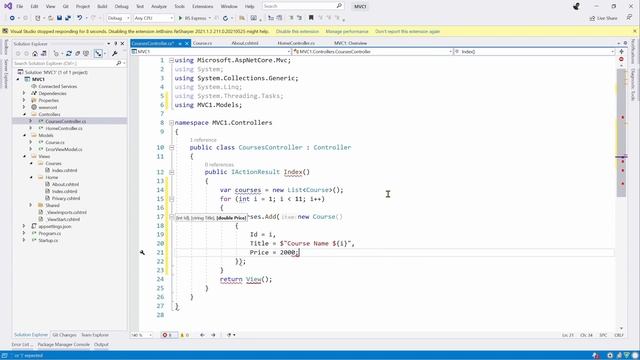Expand the Dependencies node
640x360 pixels.
pyautogui.click(x=24, y=93)
